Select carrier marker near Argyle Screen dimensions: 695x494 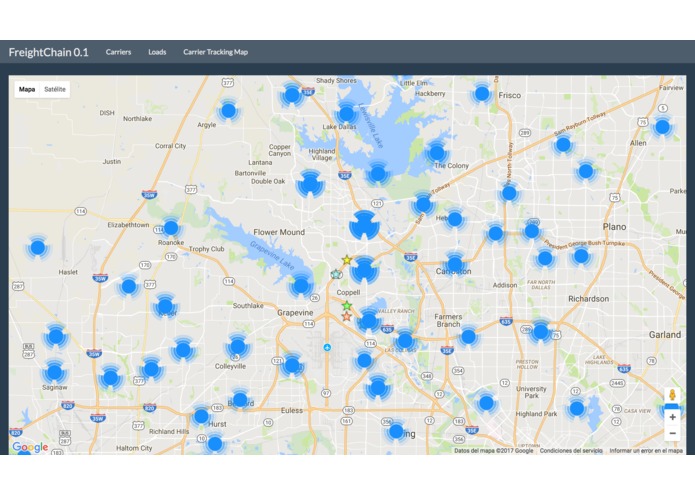(x=228, y=110)
